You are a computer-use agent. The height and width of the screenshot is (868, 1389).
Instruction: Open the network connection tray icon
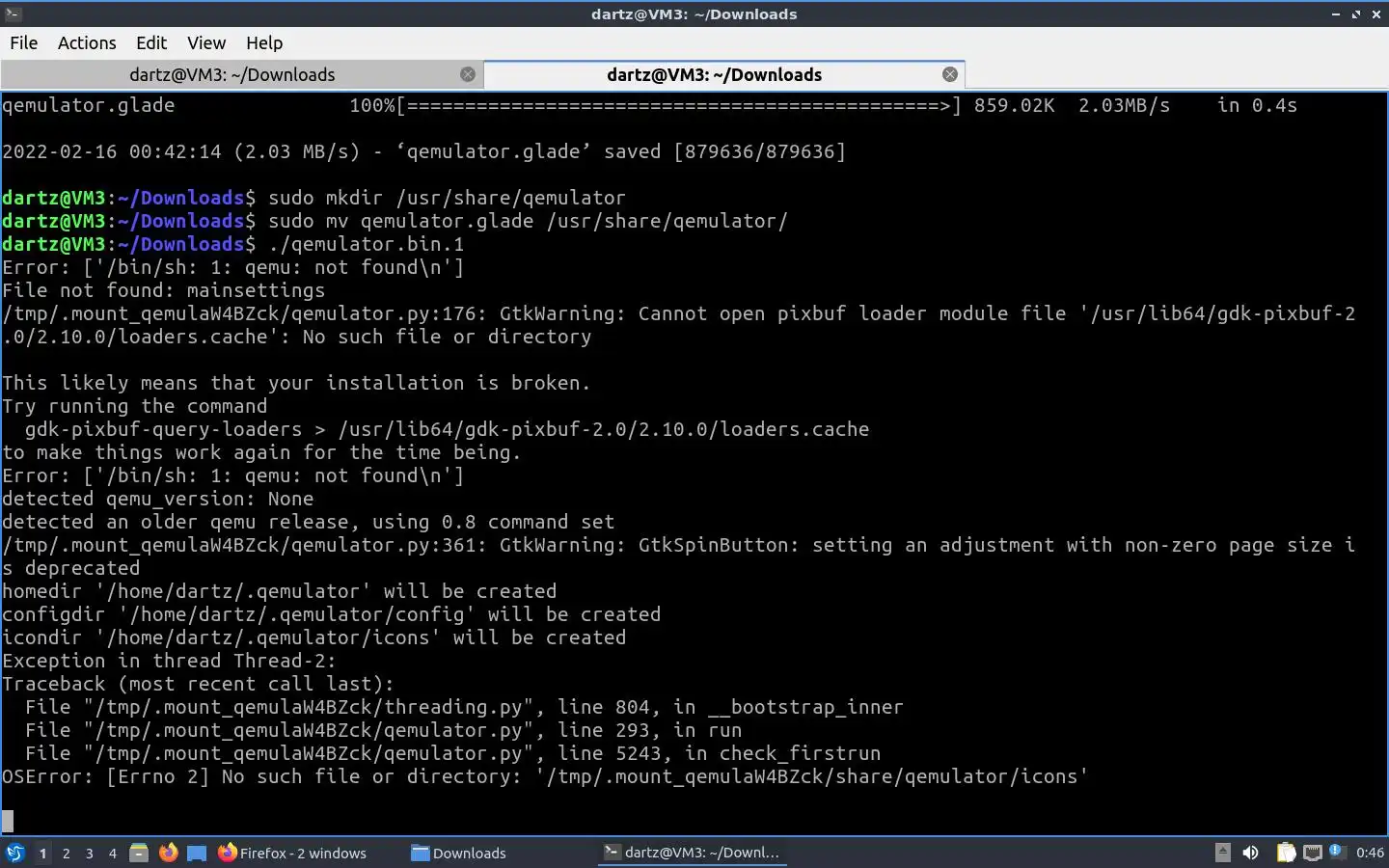1312,853
